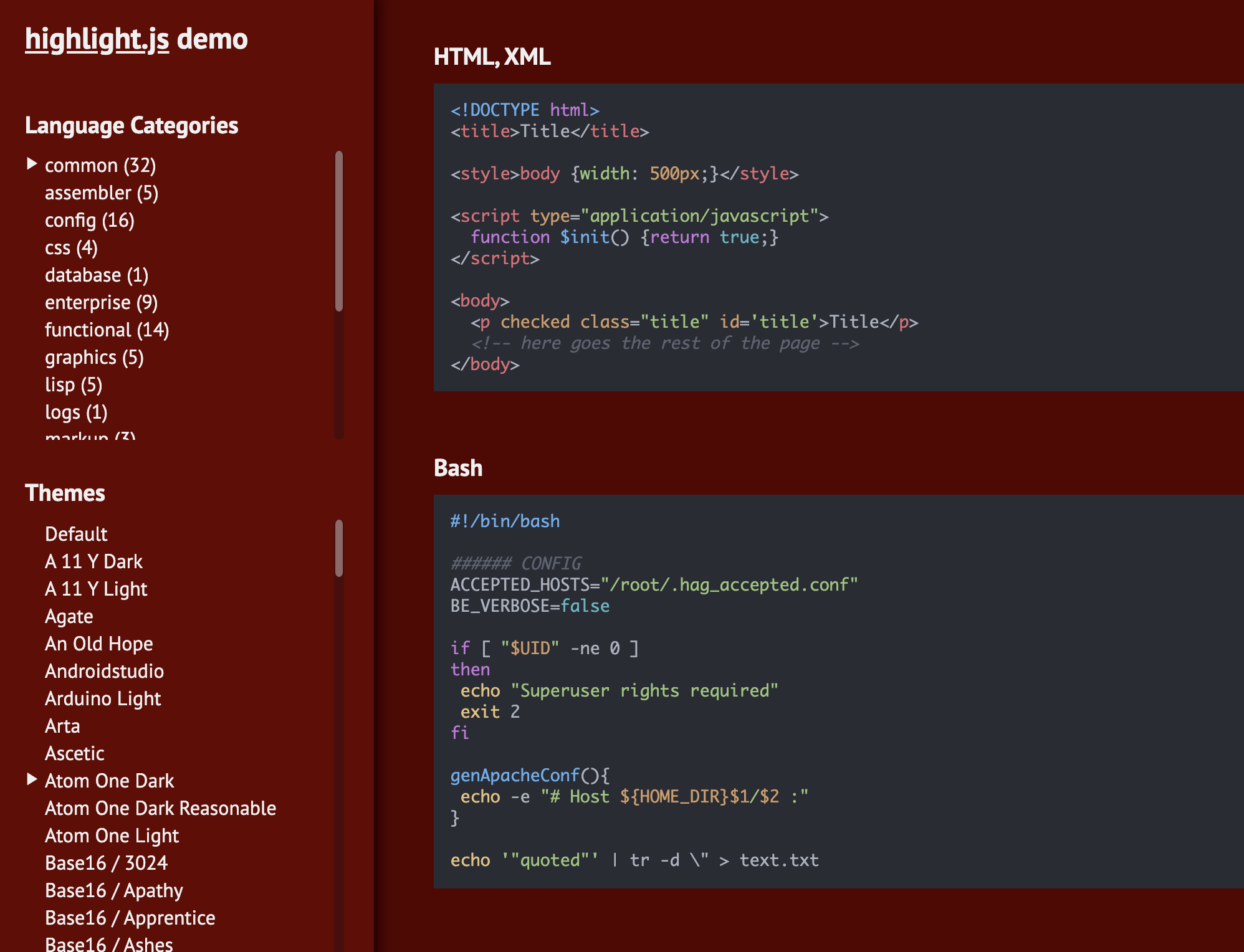Click the Language Categories list scrollbar thumb
Screen dimensions: 1244x952
pos(339,231)
